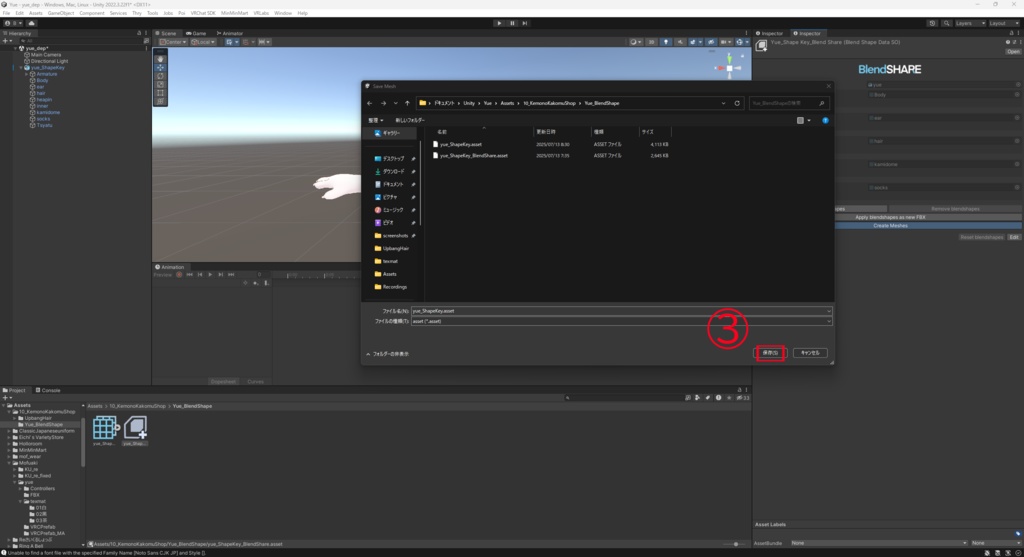Click フォルダーの非表示 hide folders toggle
The height and width of the screenshot is (557, 1024).
pyautogui.click(x=387, y=354)
